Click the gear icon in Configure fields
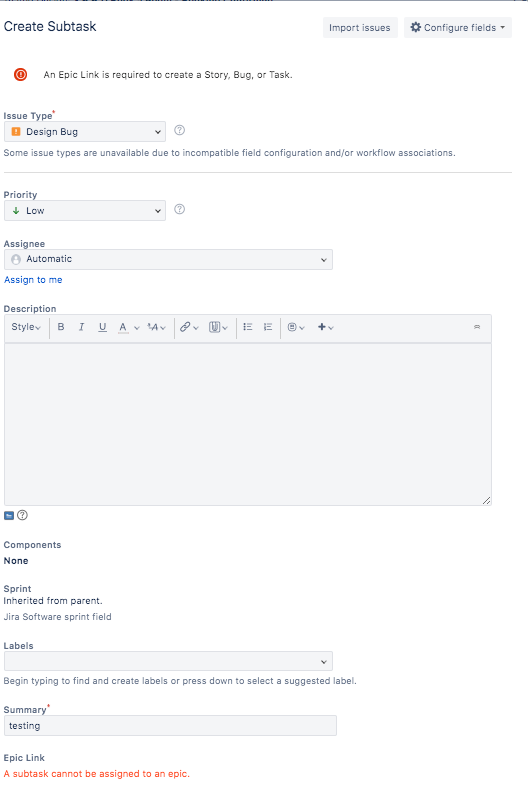Screen dimensions: 528x795 click(x=415, y=27)
